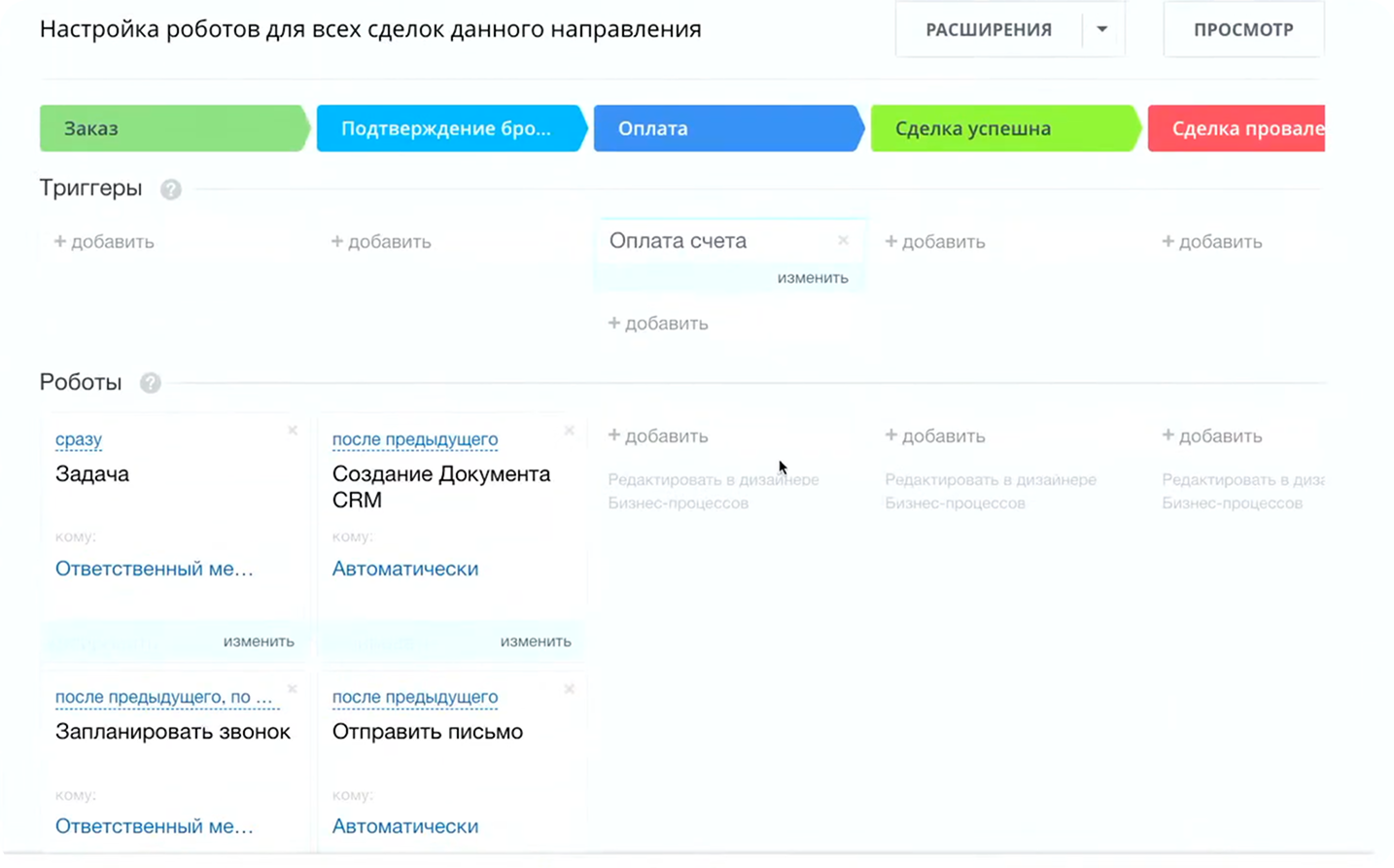Select the Заказ stage
This screenshot has height=868, width=1394.
[173, 127]
